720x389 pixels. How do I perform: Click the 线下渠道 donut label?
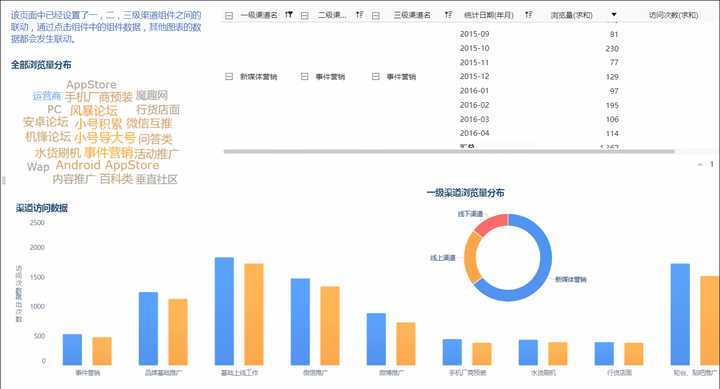470,214
